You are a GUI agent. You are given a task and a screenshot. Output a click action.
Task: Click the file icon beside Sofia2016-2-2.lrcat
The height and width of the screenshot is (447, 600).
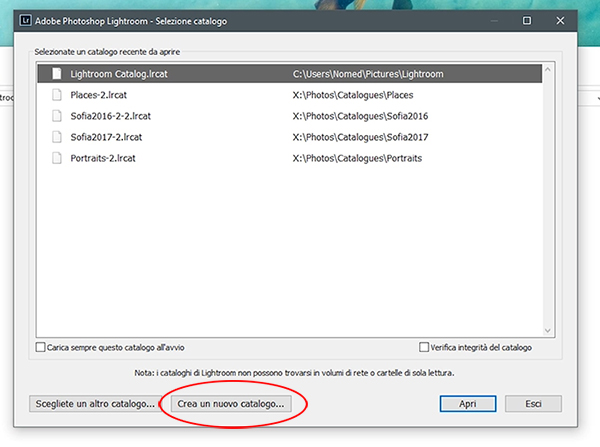coord(57,116)
